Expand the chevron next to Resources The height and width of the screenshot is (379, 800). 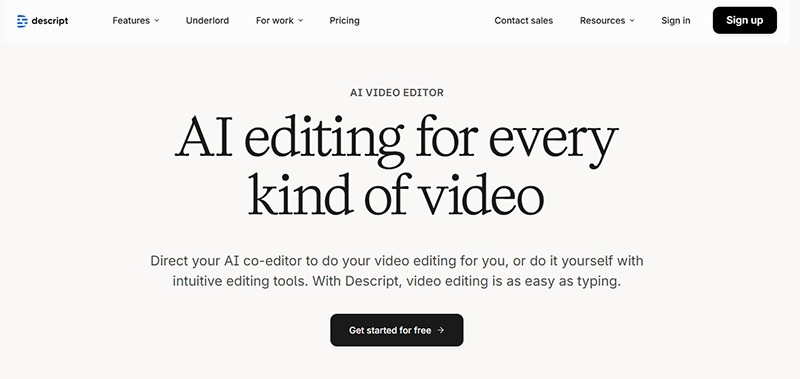(x=632, y=20)
